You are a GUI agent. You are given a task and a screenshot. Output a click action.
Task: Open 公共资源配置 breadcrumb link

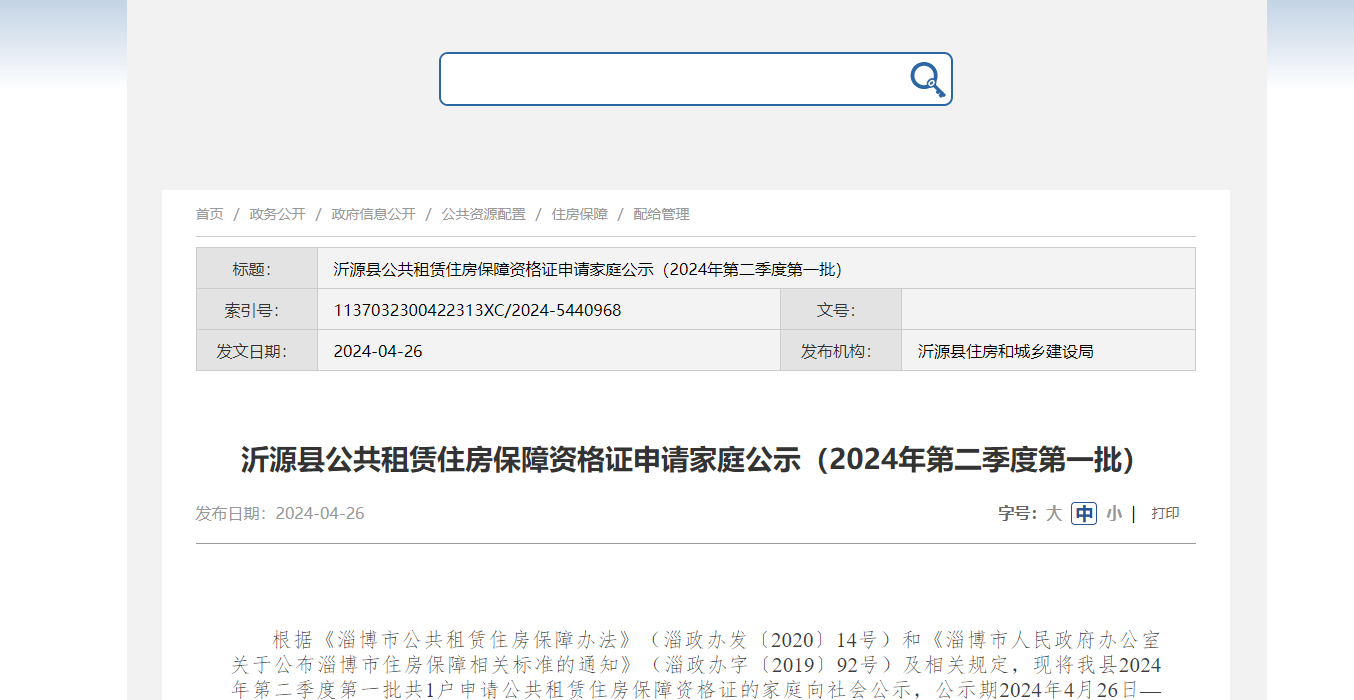click(x=483, y=214)
